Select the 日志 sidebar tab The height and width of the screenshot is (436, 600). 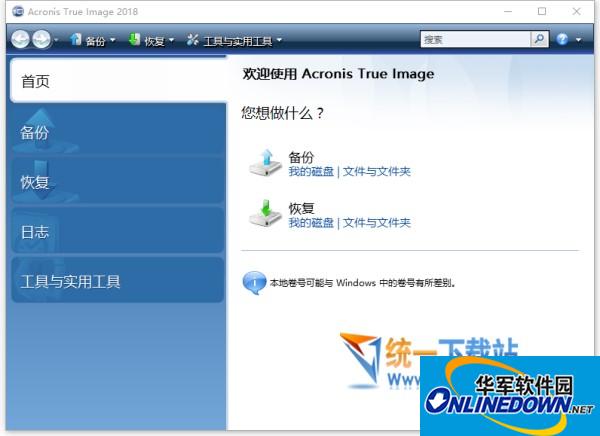(x=118, y=231)
